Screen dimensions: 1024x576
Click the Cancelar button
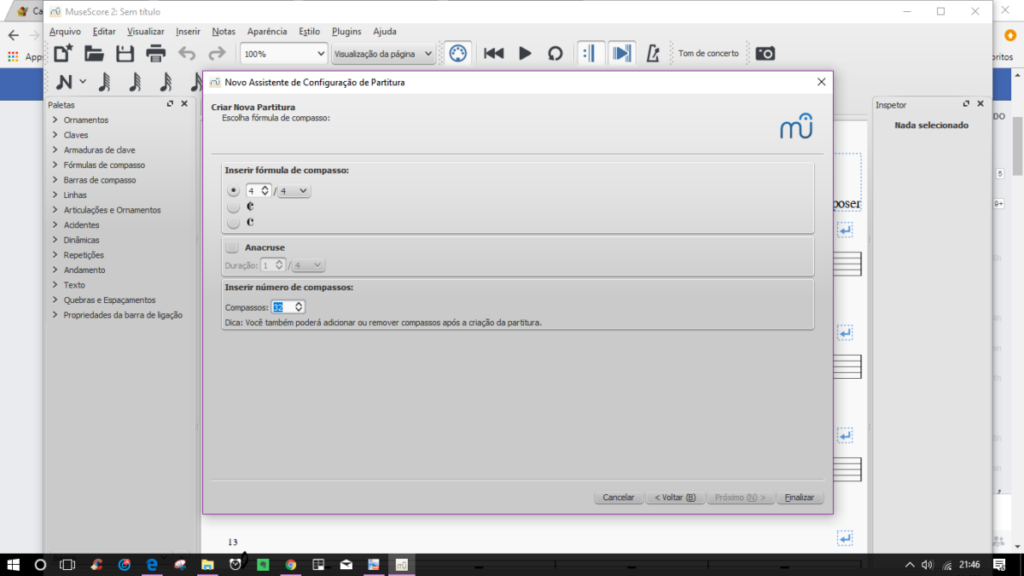point(618,497)
